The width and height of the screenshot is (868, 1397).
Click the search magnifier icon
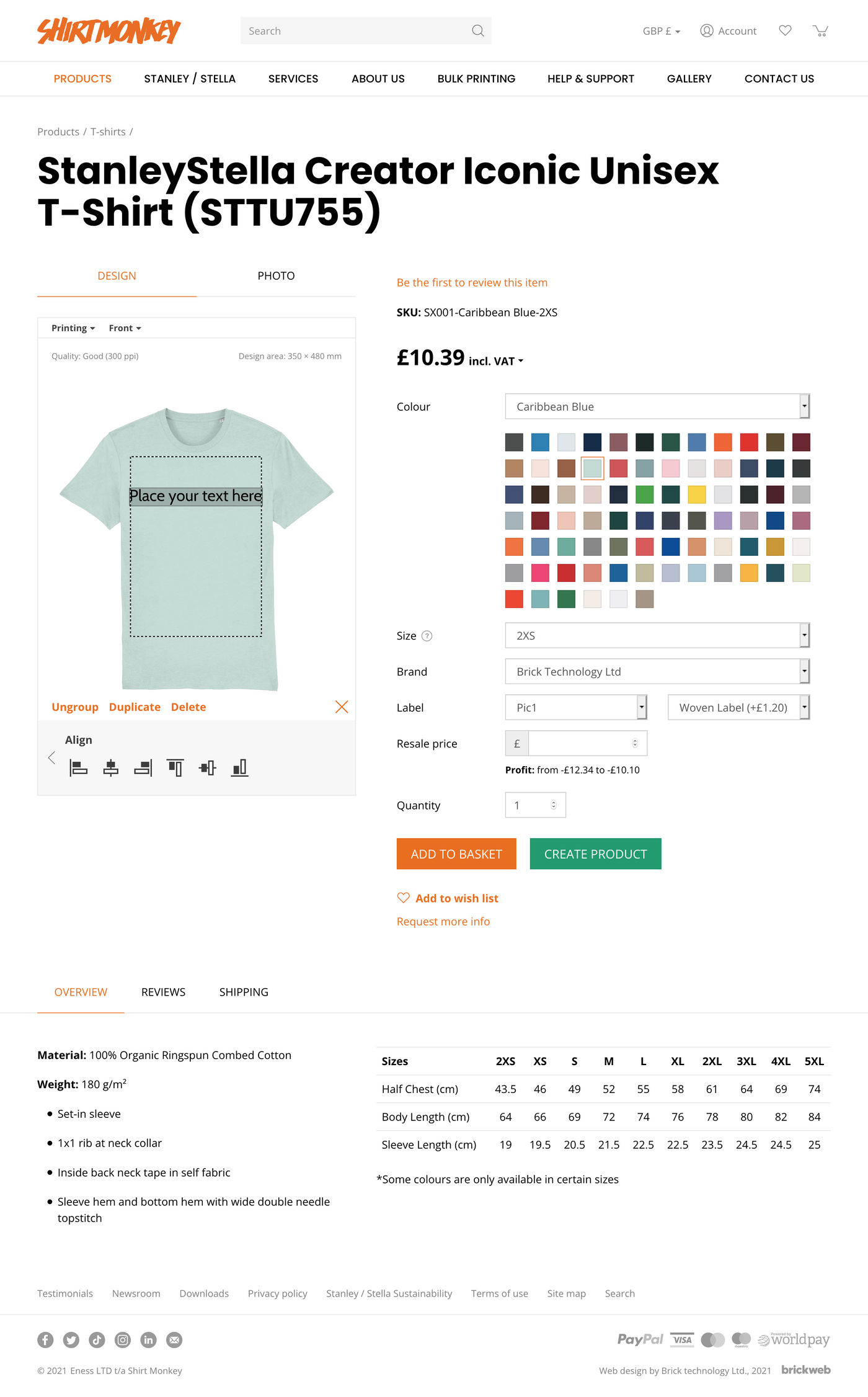point(477,31)
